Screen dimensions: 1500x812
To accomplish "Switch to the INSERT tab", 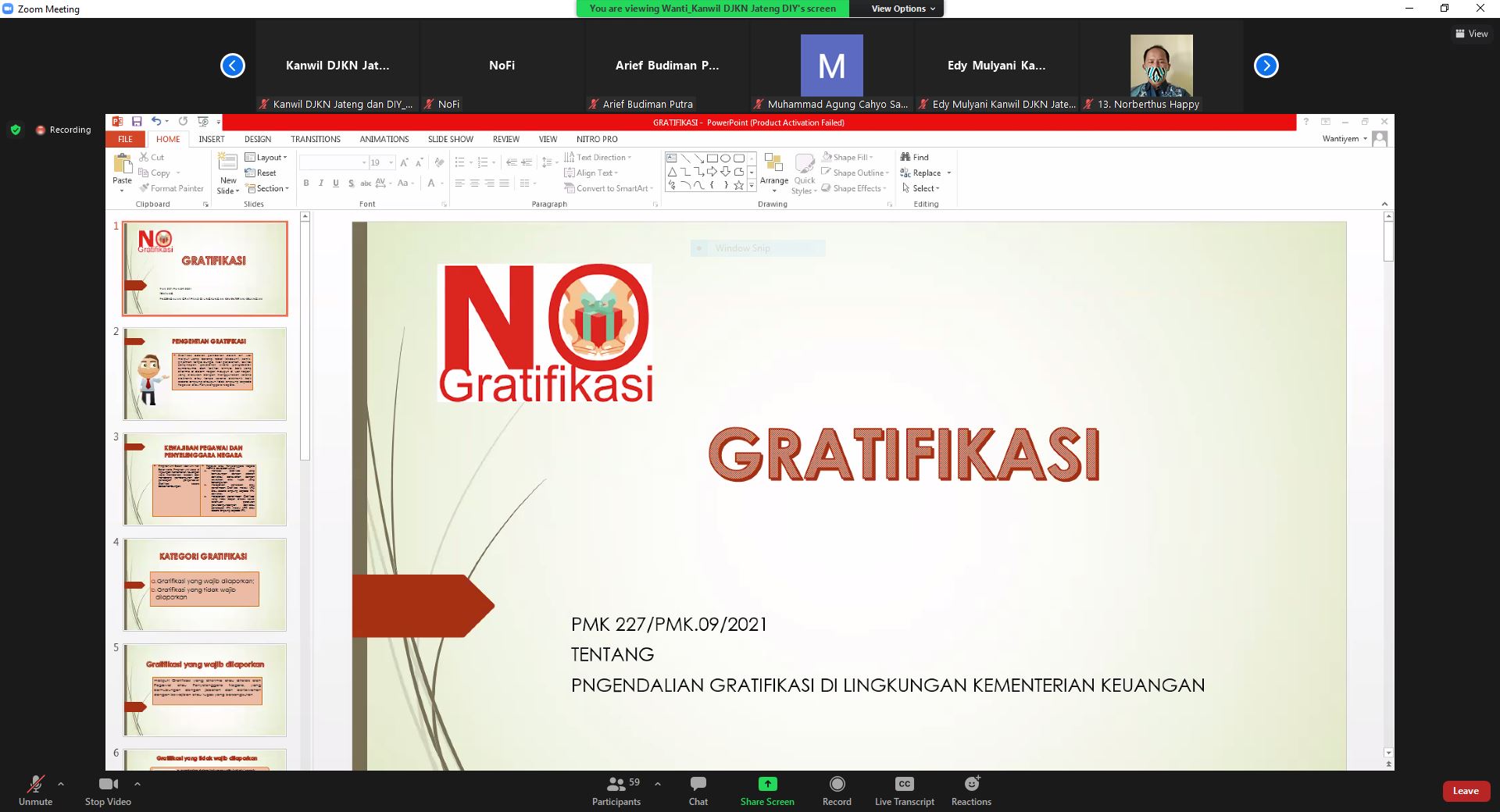I will point(211,139).
